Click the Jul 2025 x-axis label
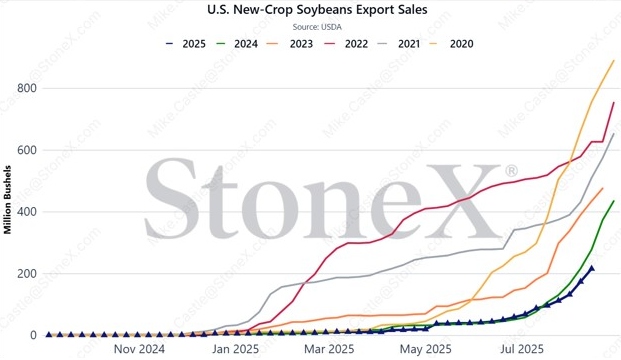The image size is (621, 360). [x=522, y=349]
